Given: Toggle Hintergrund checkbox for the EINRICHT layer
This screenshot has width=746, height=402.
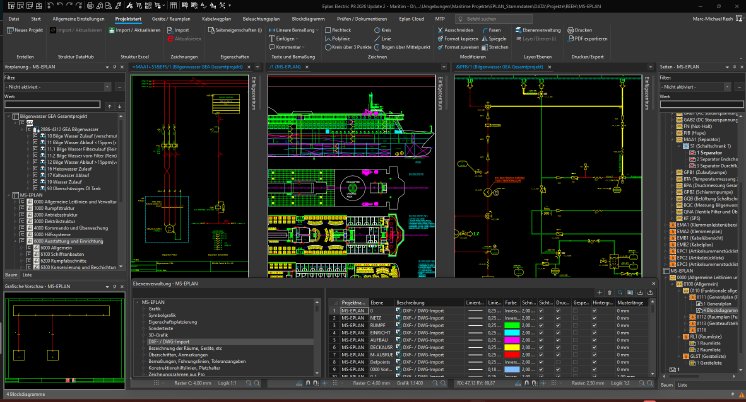Looking at the screenshot, I should 594,333.
